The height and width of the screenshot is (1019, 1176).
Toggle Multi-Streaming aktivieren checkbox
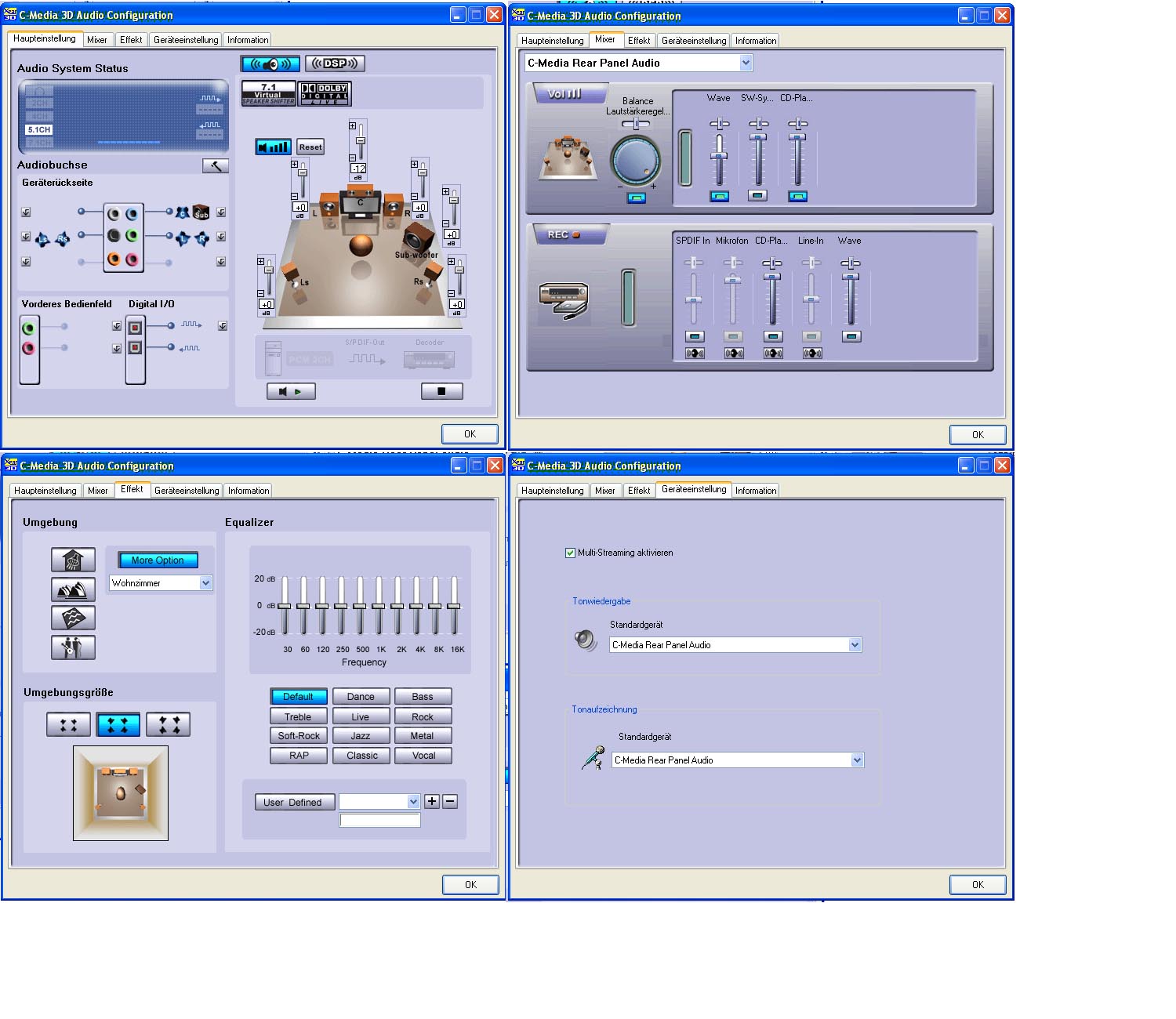[x=570, y=553]
